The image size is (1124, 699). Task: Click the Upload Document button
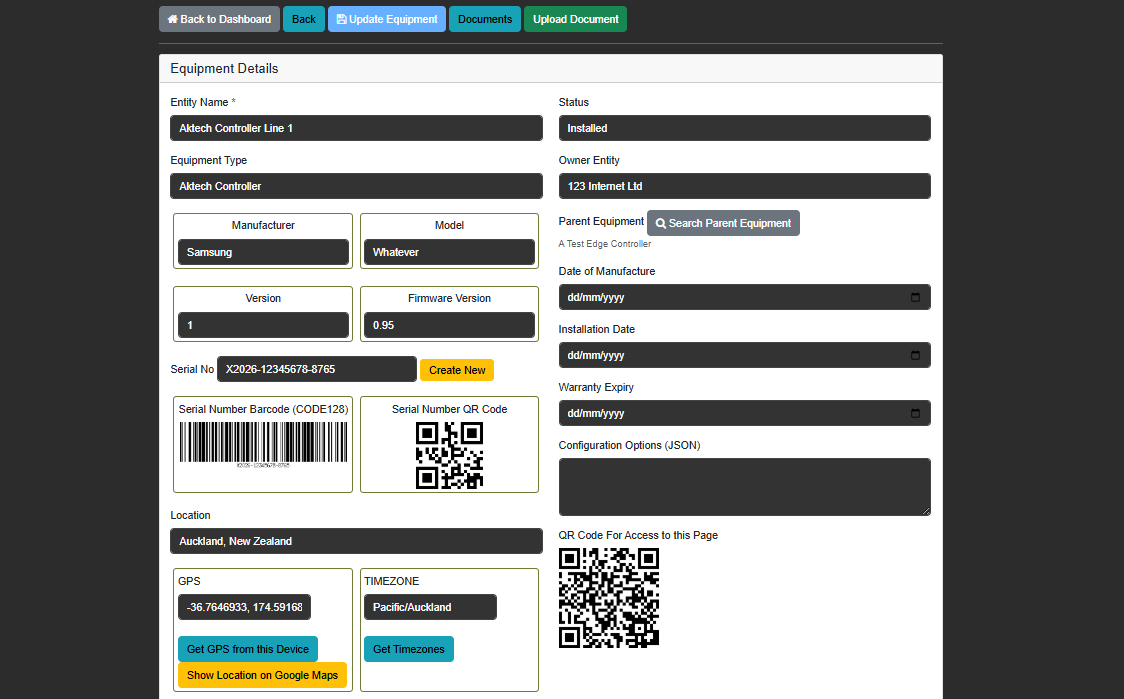(x=575, y=19)
